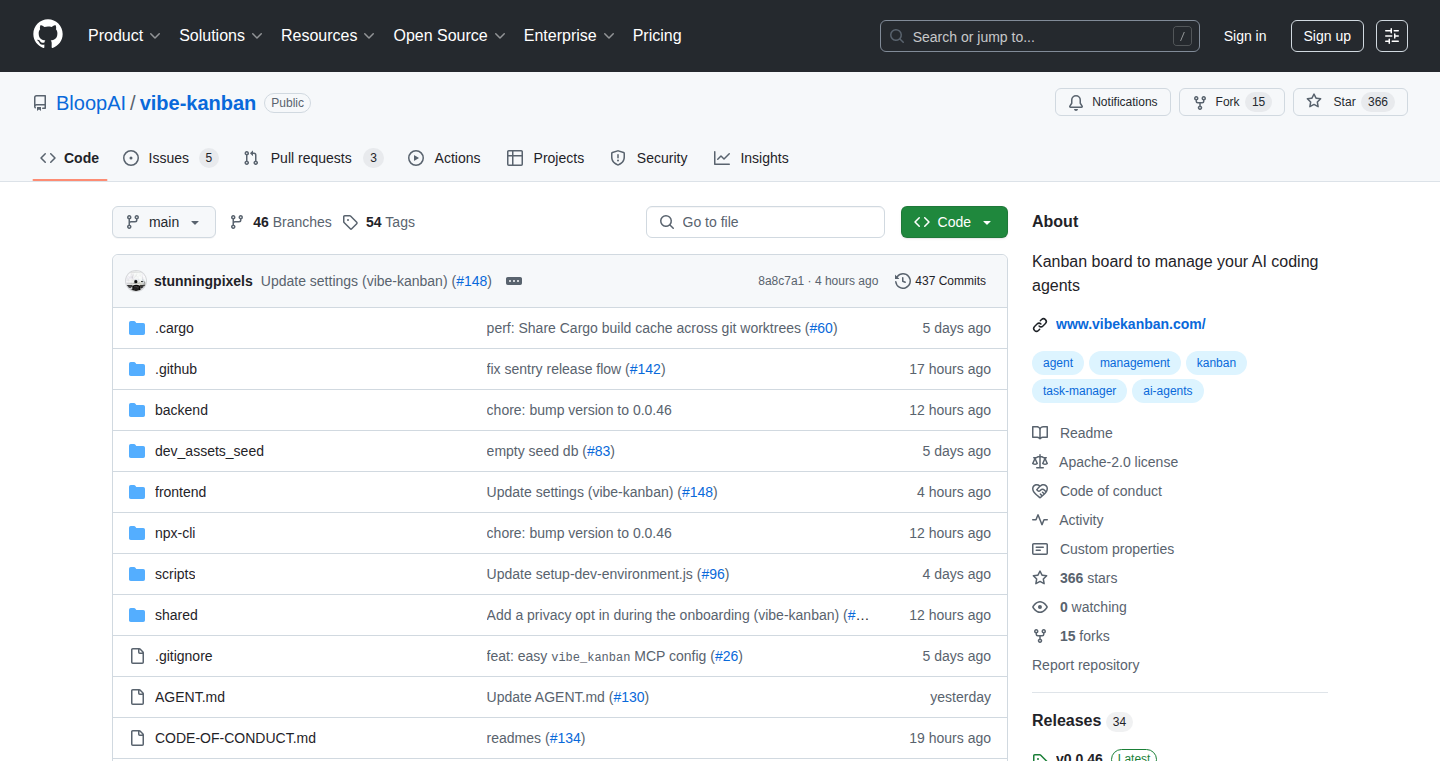1440x761 pixels.
Task: Select the task-manager topic tag
Action: click(1080, 391)
